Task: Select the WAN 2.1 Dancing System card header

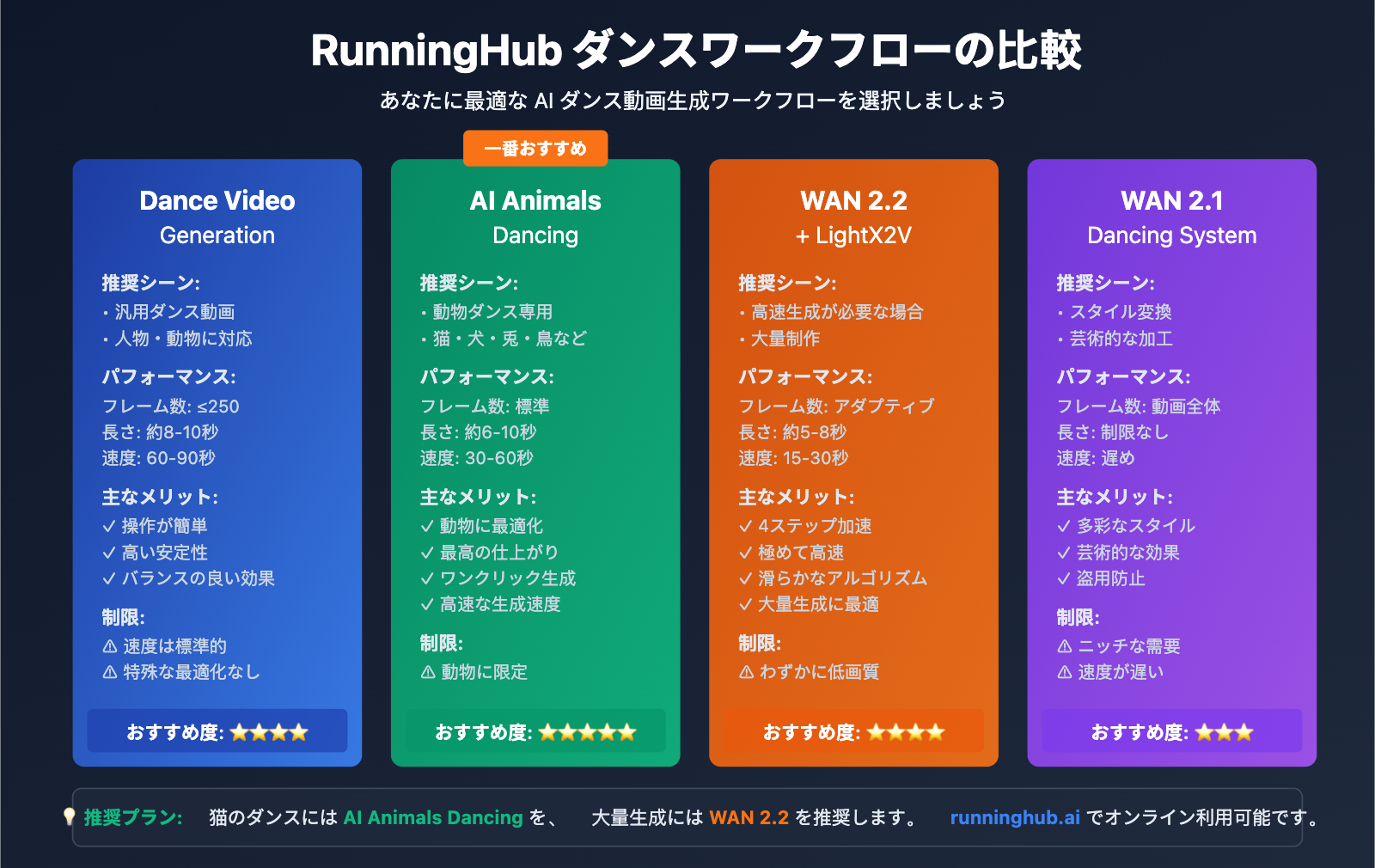Action: tap(1170, 217)
